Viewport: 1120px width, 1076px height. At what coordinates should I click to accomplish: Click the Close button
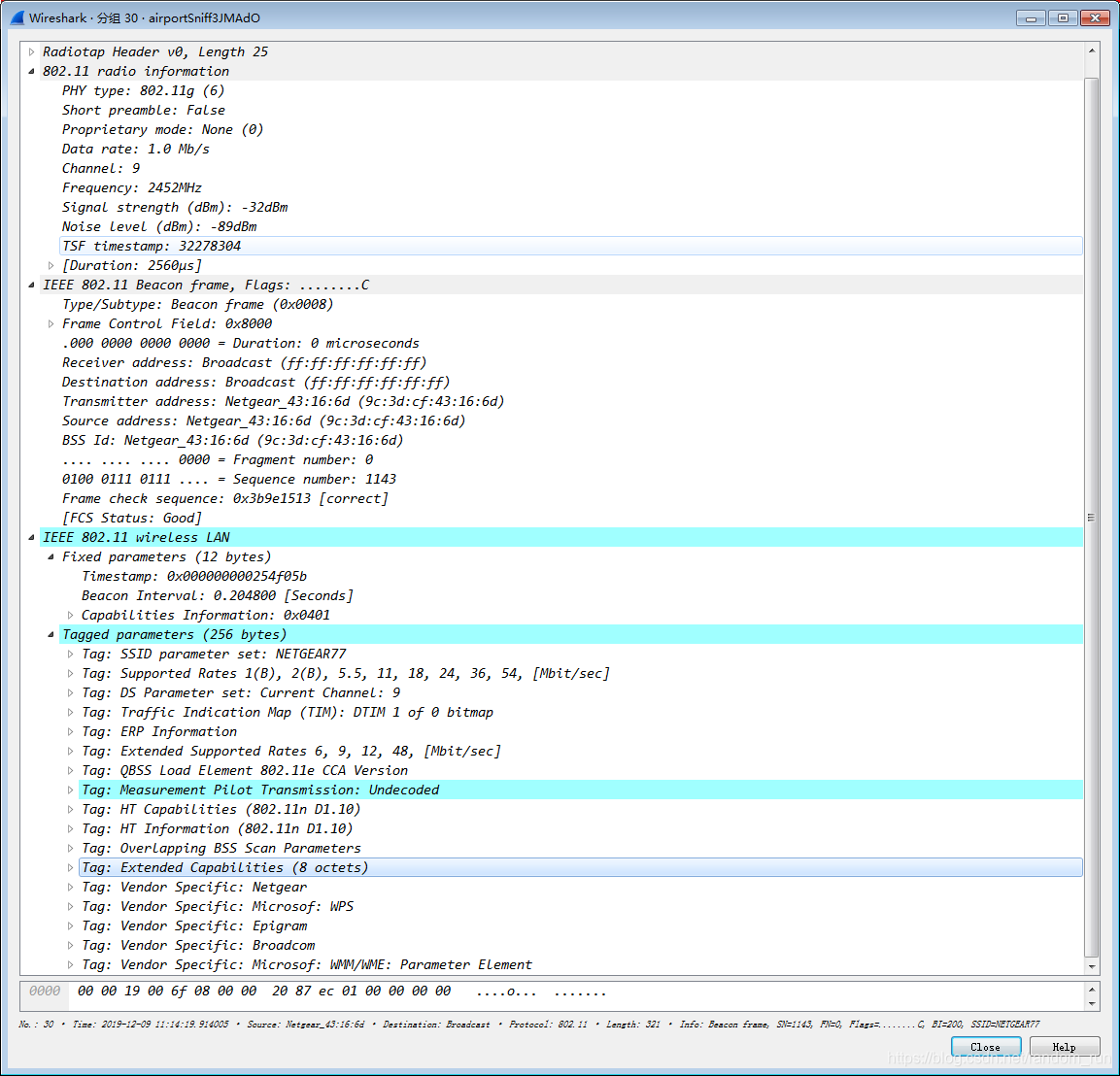click(x=985, y=1047)
